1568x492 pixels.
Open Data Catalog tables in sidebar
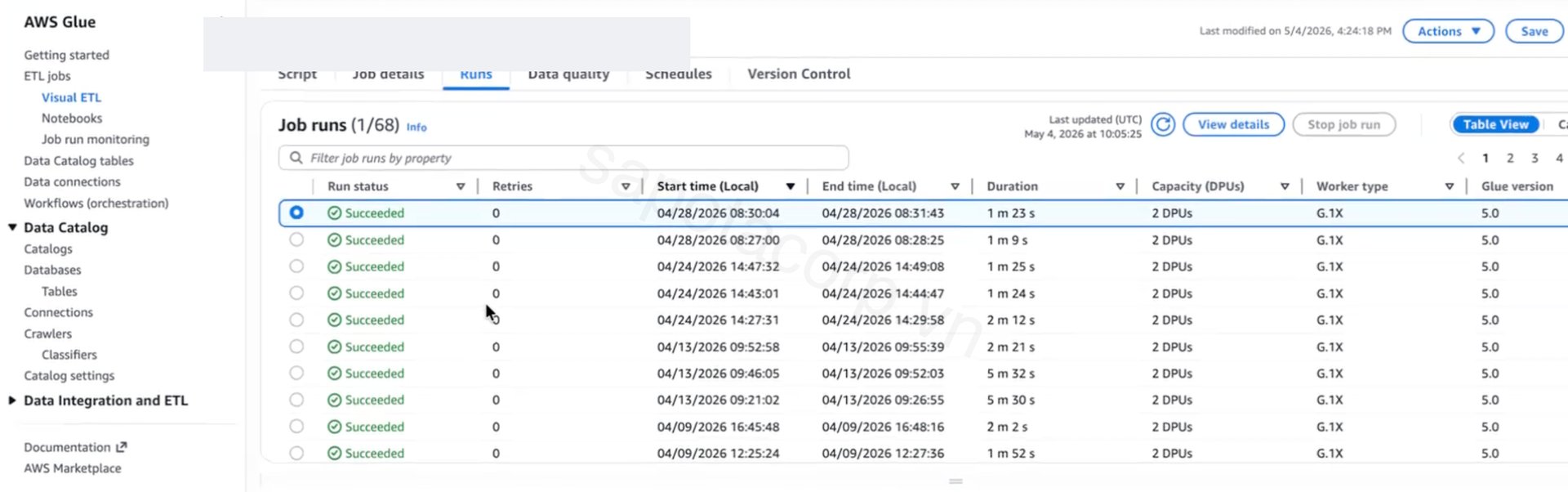tap(78, 161)
